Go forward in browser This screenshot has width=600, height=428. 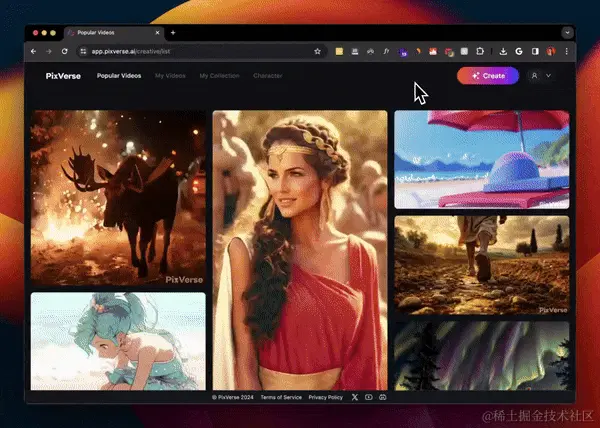point(49,51)
